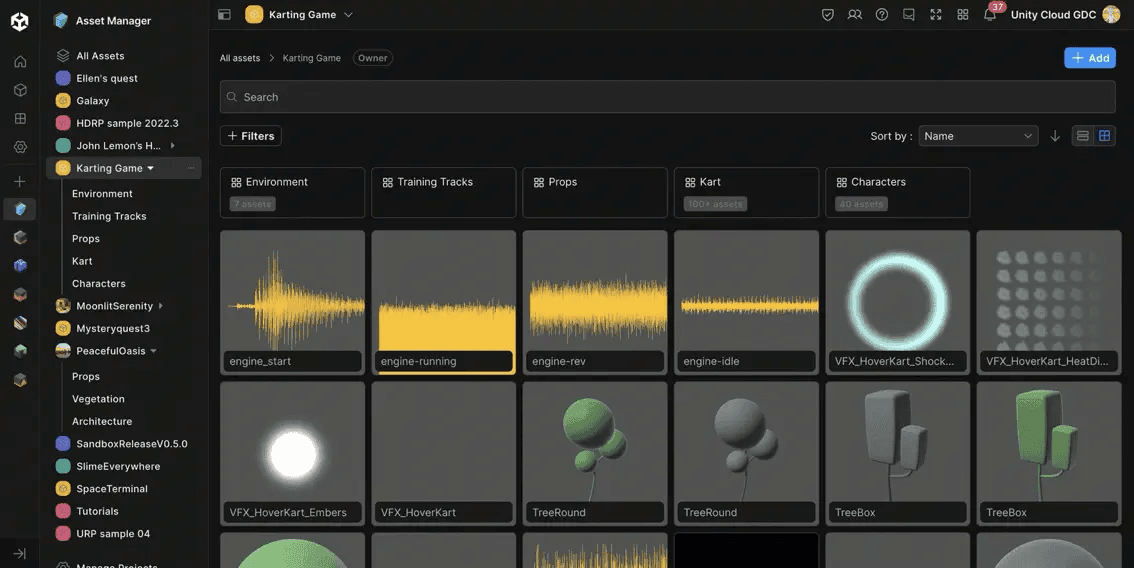Open notifications bell with 37 badge
This screenshot has height=568, width=1134.
(990, 14)
